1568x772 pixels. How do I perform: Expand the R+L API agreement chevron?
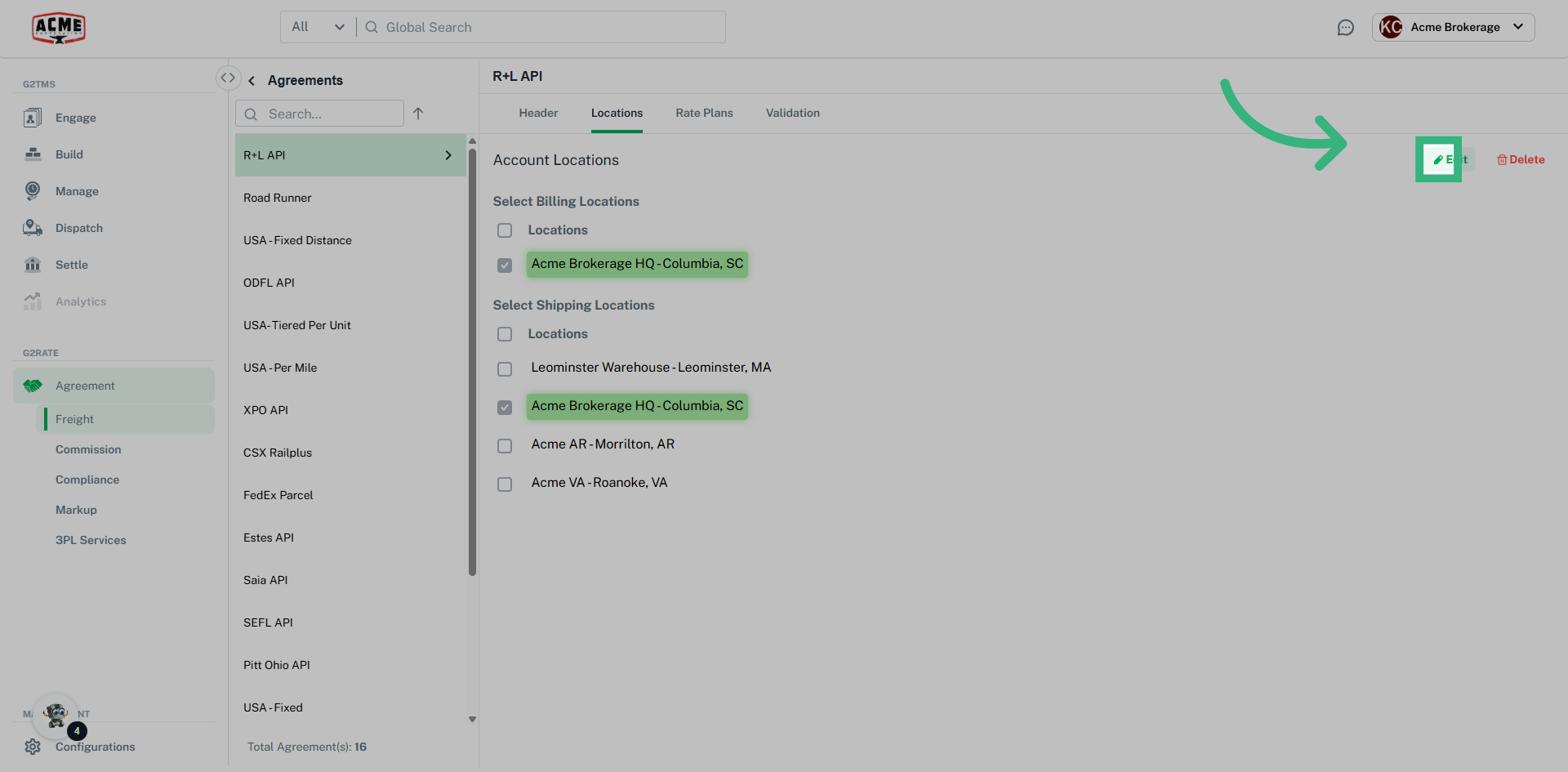448,155
